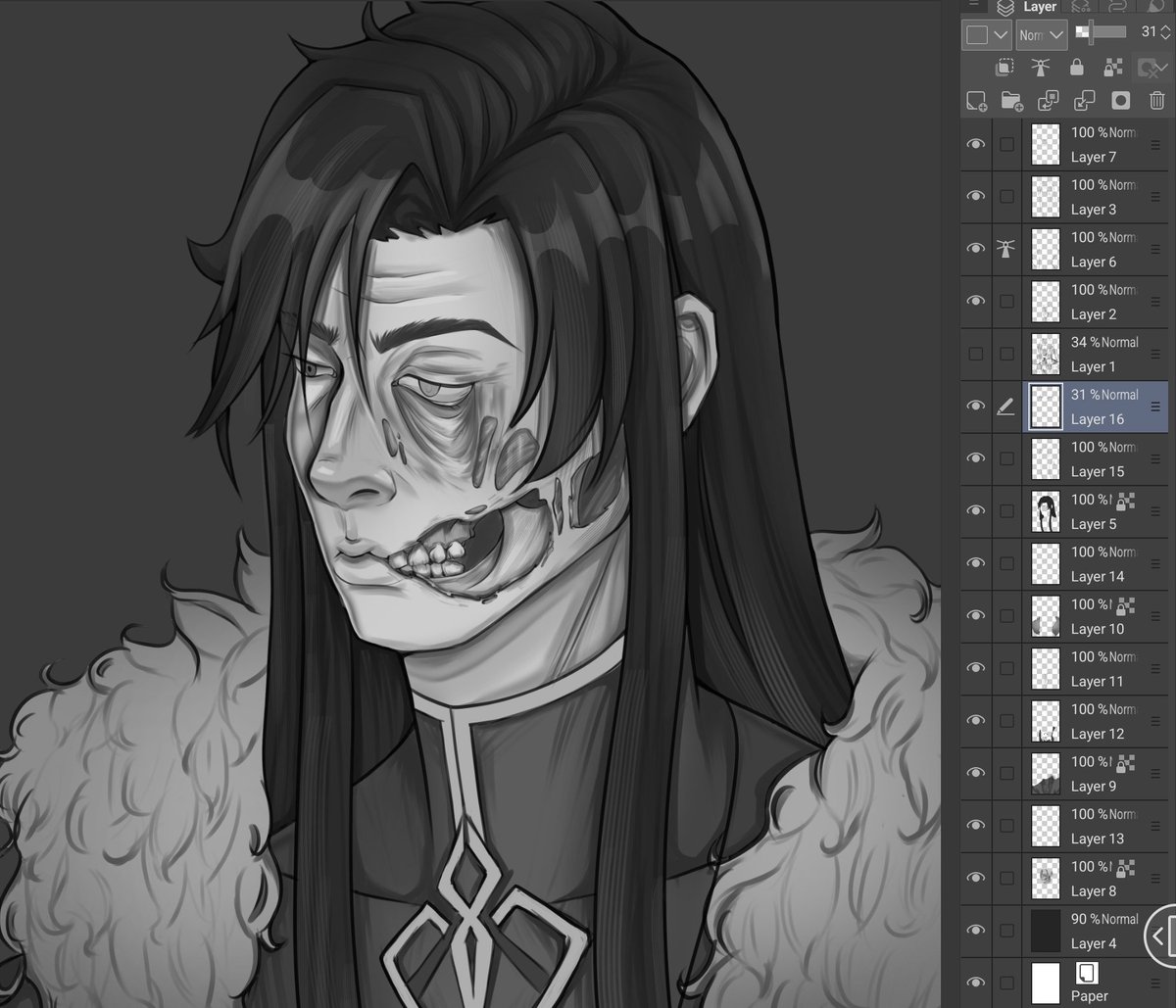Image resolution: width=1176 pixels, height=1008 pixels.
Task: Select the white Paper thumbnail
Action: 1047,983
